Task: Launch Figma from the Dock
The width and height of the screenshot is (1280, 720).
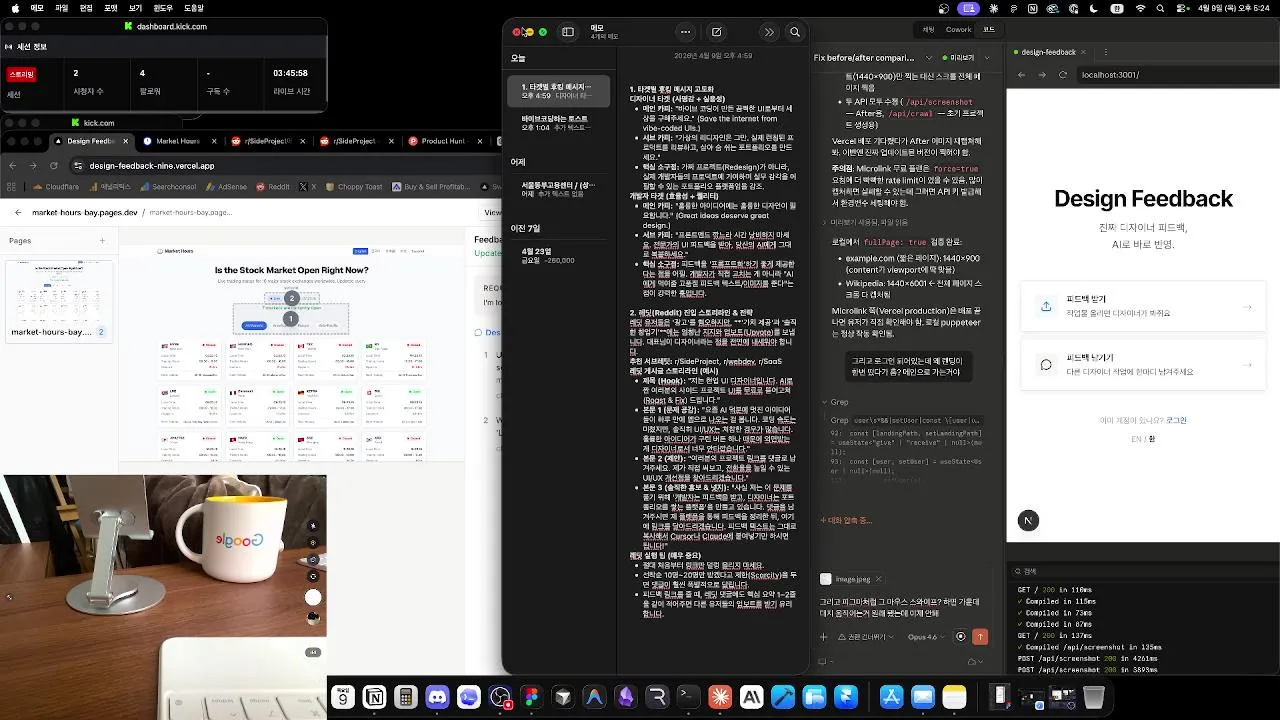Action: 531,697
